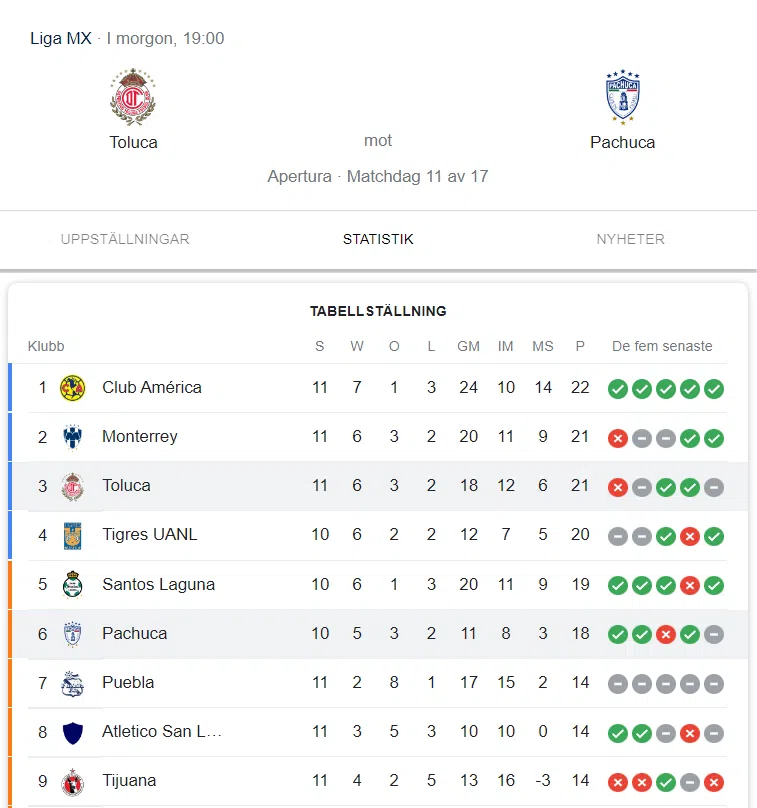Select the STATISTIK tab
The height and width of the screenshot is (808, 757).
378,239
